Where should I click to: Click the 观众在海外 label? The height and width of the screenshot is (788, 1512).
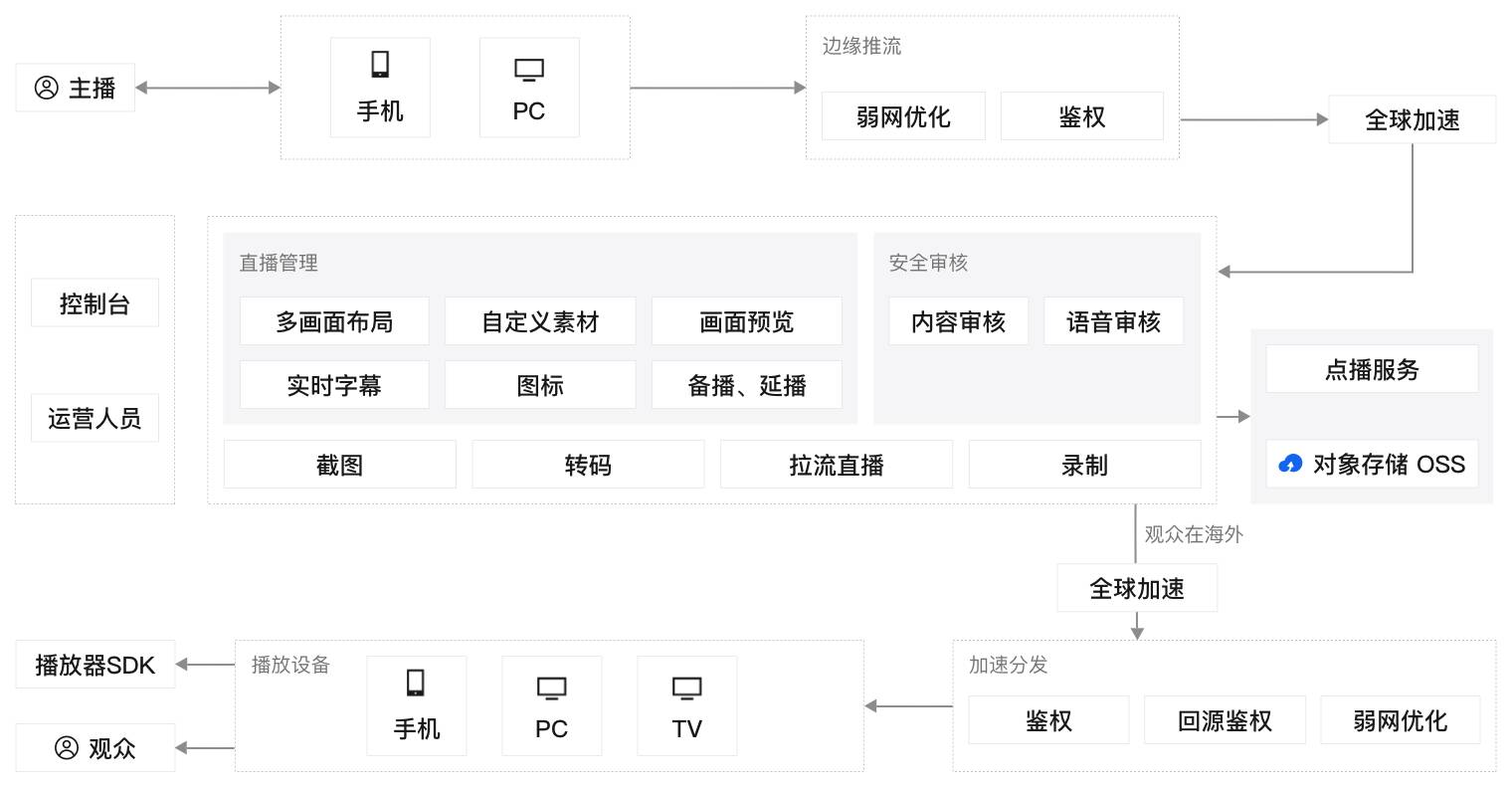pyautogui.click(x=1194, y=534)
